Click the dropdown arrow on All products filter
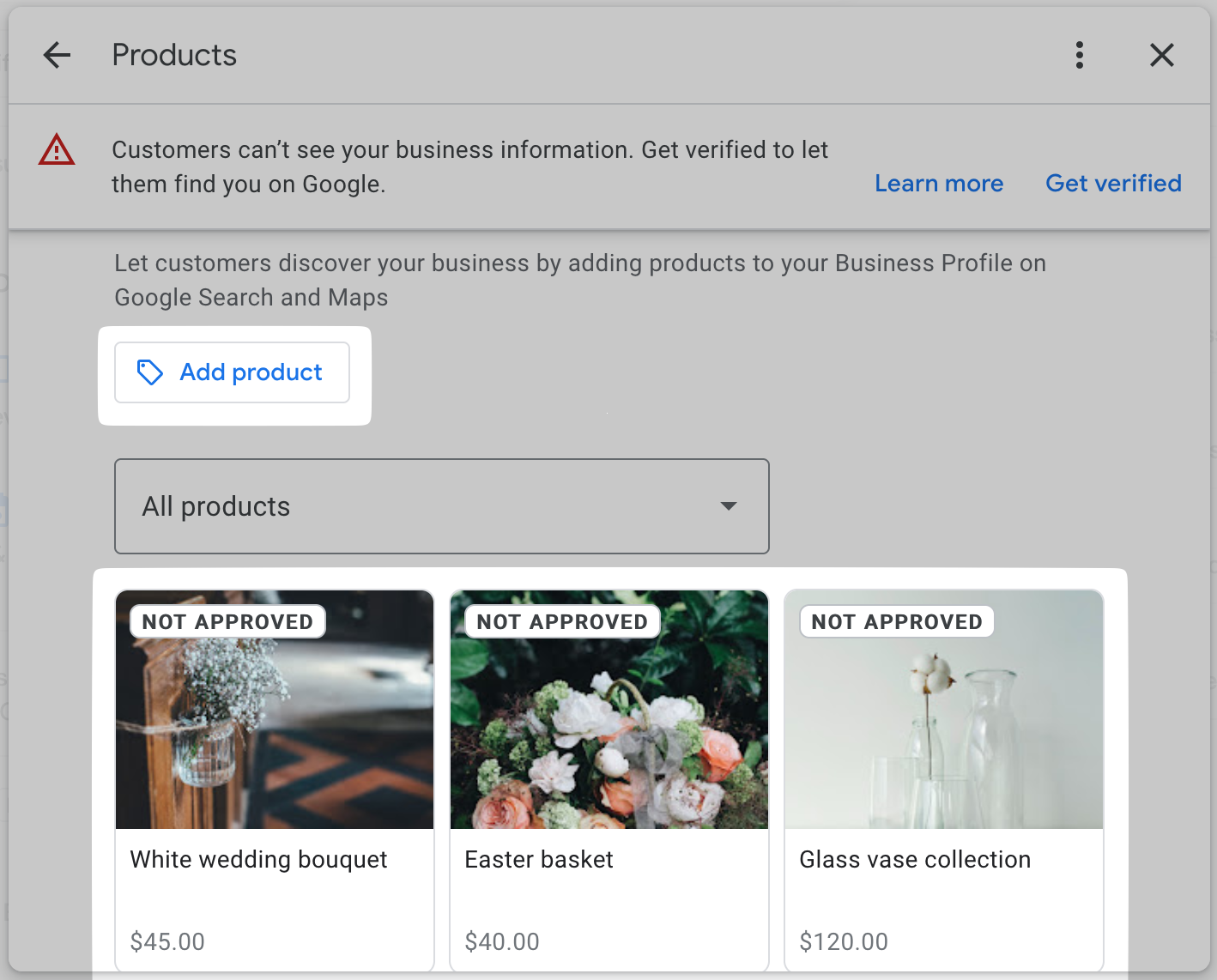This screenshot has width=1217, height=980. pos(728,506)
